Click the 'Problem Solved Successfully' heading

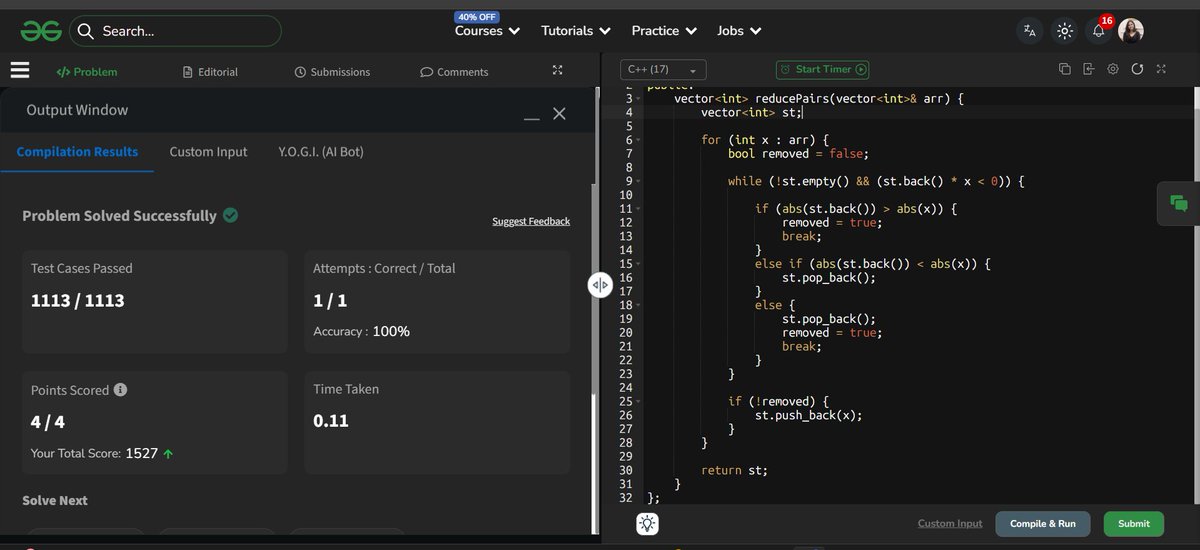point(119,216)
